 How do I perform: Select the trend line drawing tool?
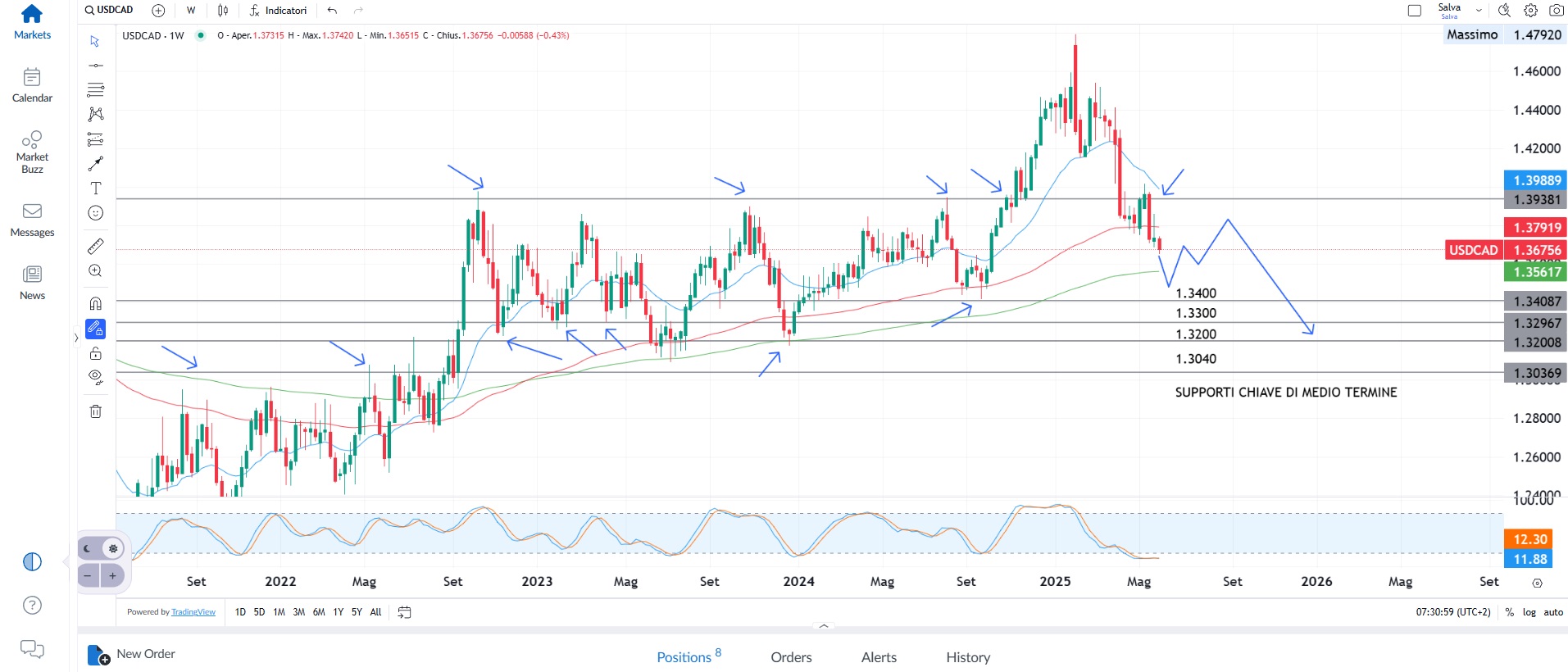click(95, 66)
